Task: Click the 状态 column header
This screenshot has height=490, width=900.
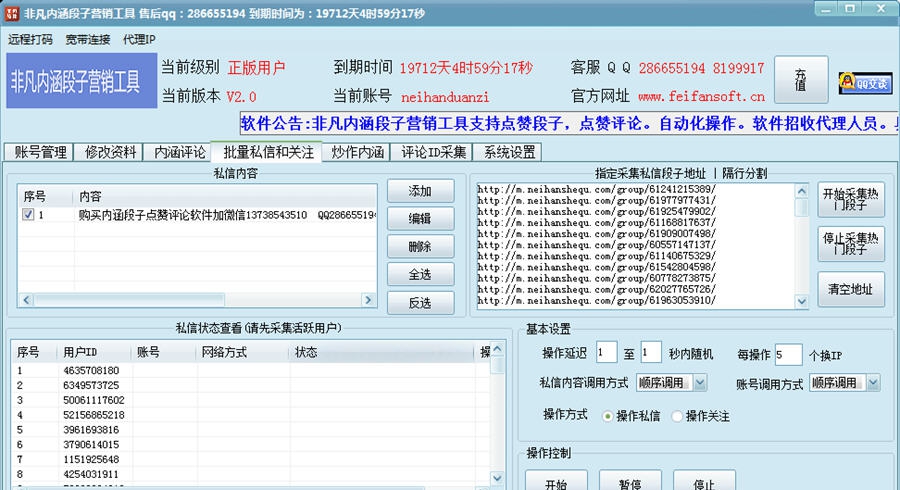Action: (382, 352)
